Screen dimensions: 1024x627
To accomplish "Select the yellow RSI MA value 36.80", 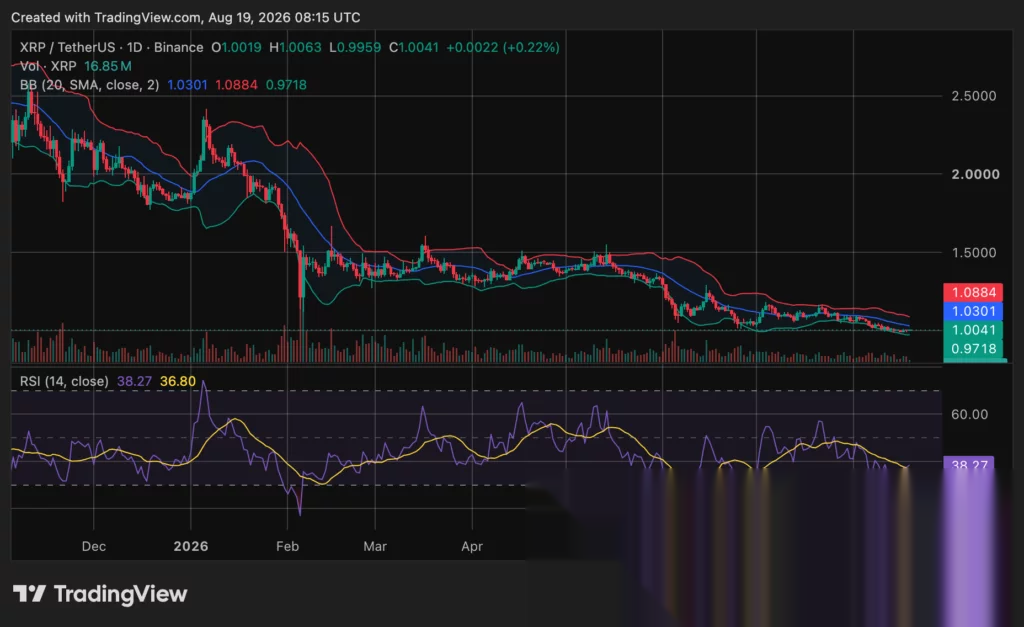I will pyautogui.click(x=178, y=381).
